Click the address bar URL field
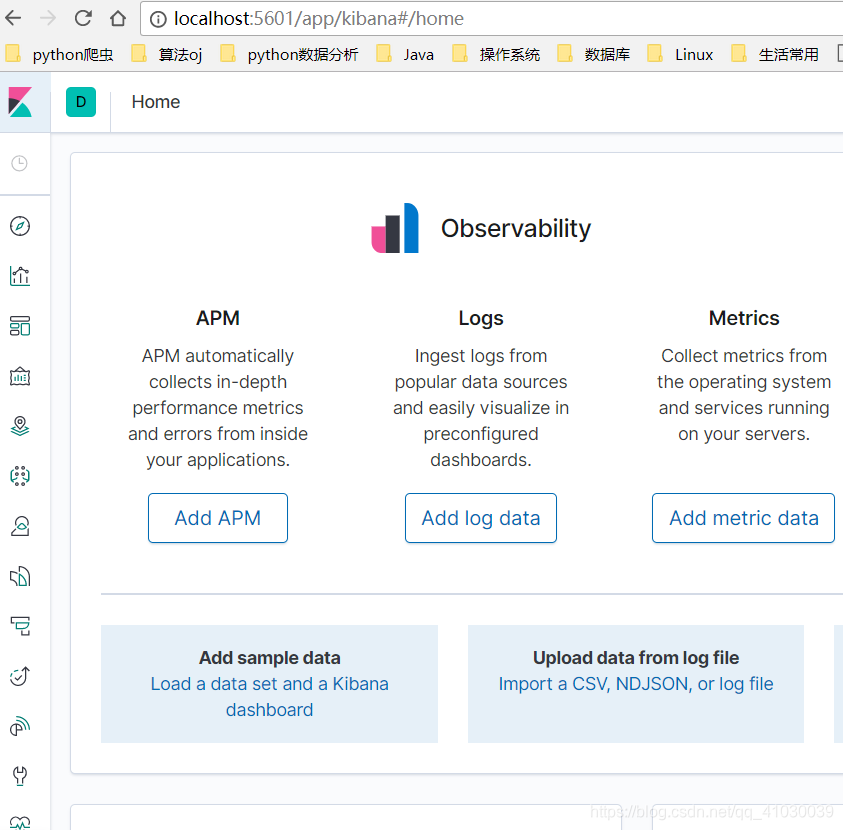This screenshot has height=830, width=843. pos(491,19)
